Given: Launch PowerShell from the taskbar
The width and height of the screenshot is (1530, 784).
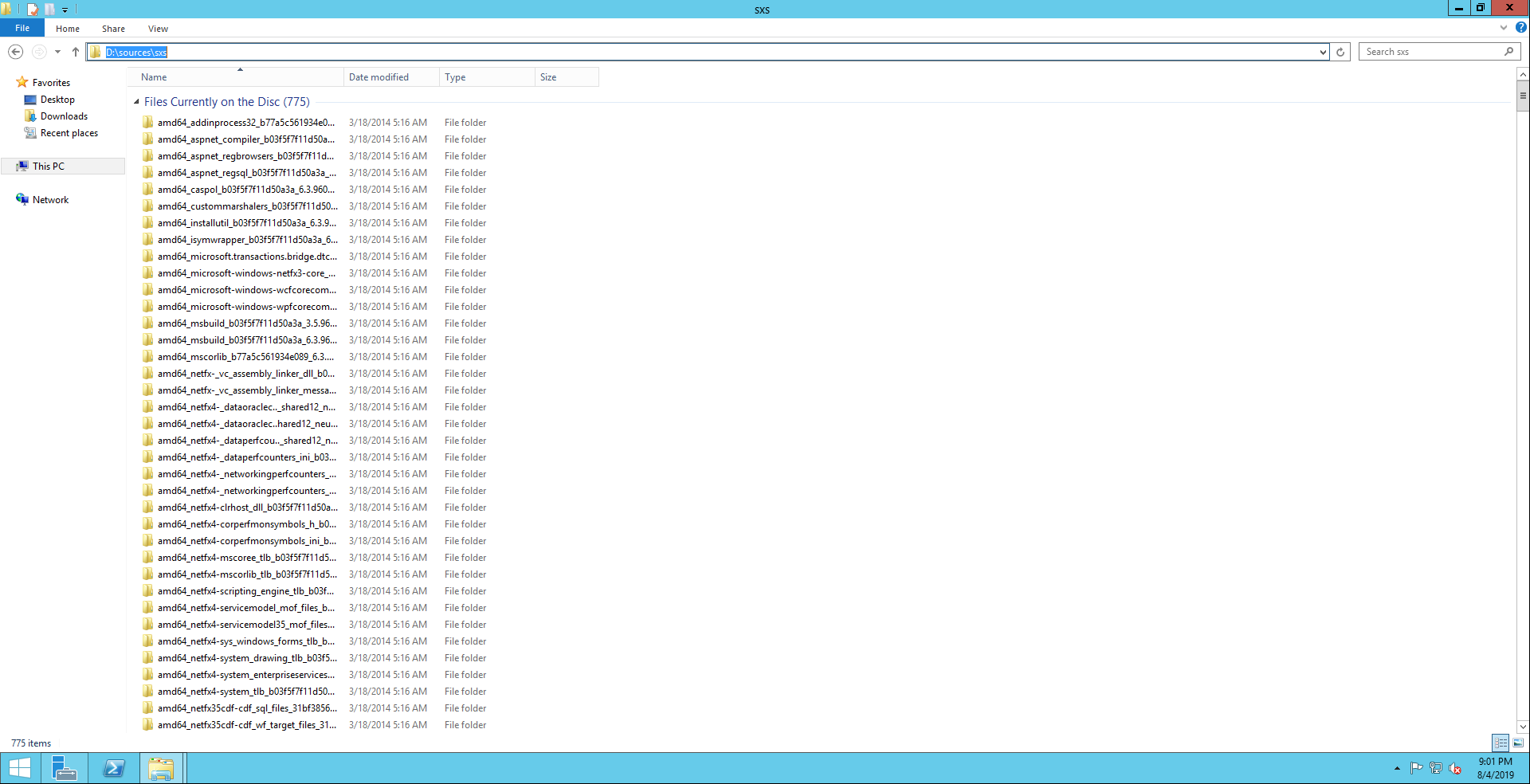Looking at the screenshot, I should coord(114,768).
